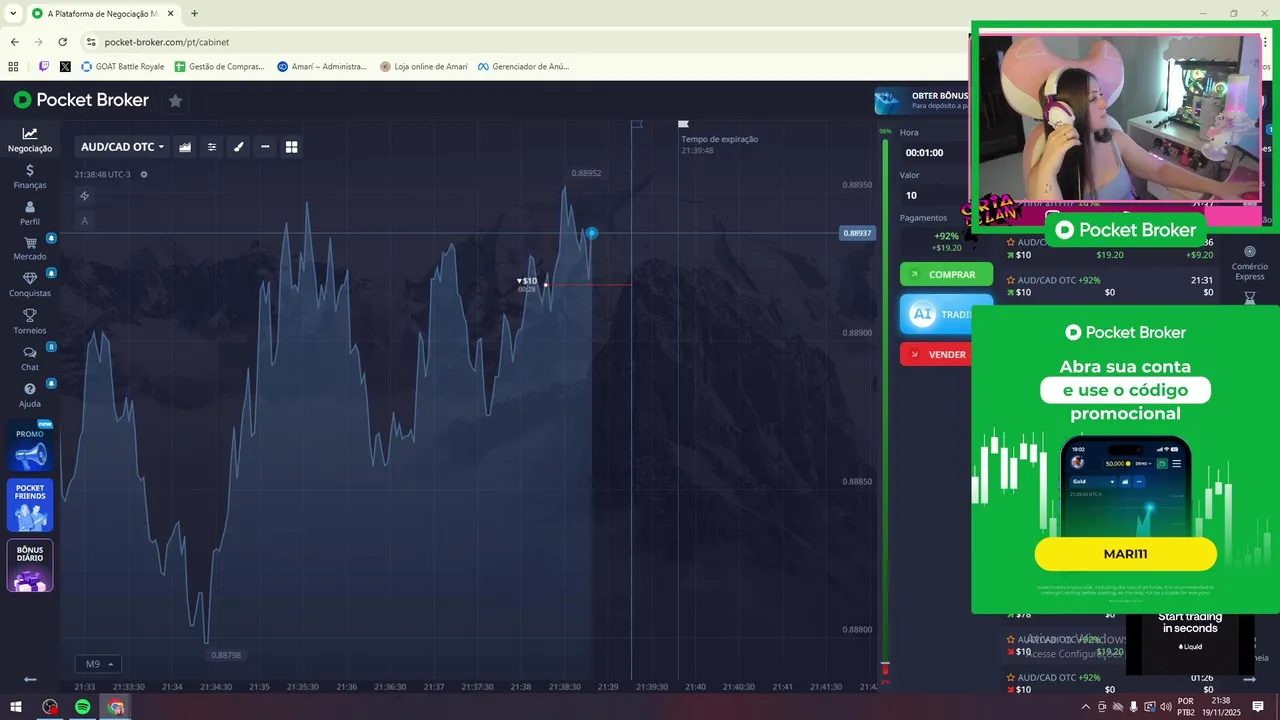Screen dimensions: 1280x720
Task: Click the 0.88937 current price label
Action: click(857, 233)
